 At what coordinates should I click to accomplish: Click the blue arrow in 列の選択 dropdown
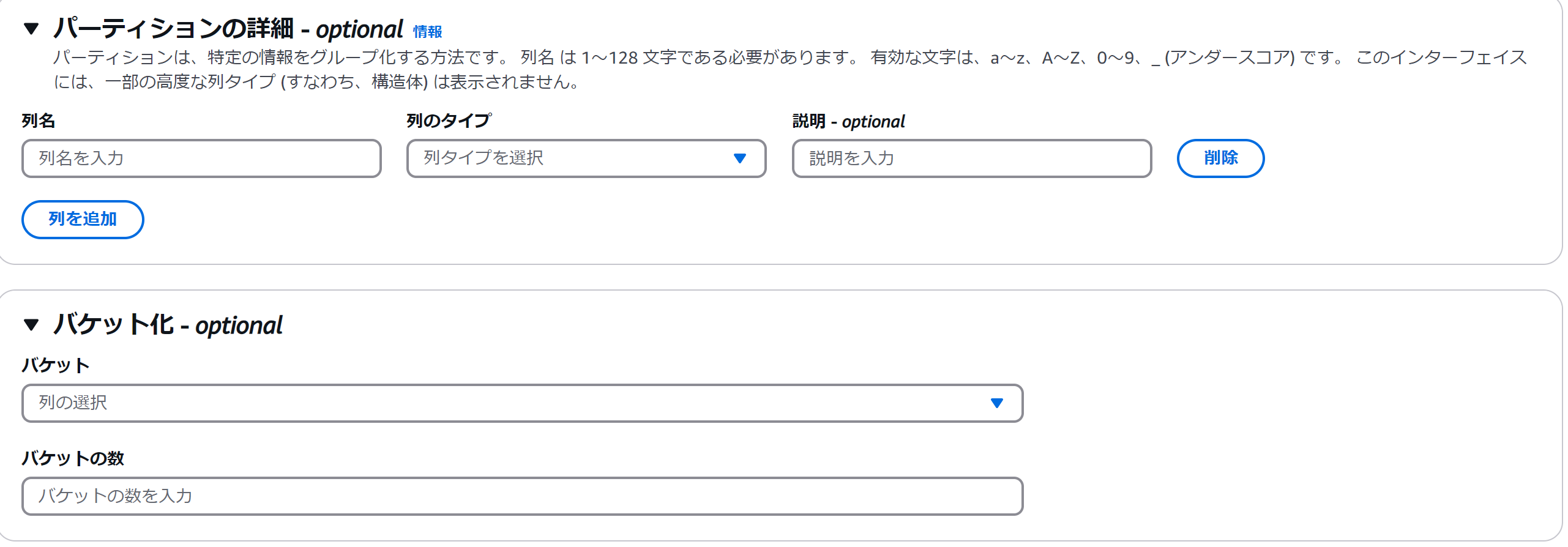pyautogui.click(x=997, y=403)
